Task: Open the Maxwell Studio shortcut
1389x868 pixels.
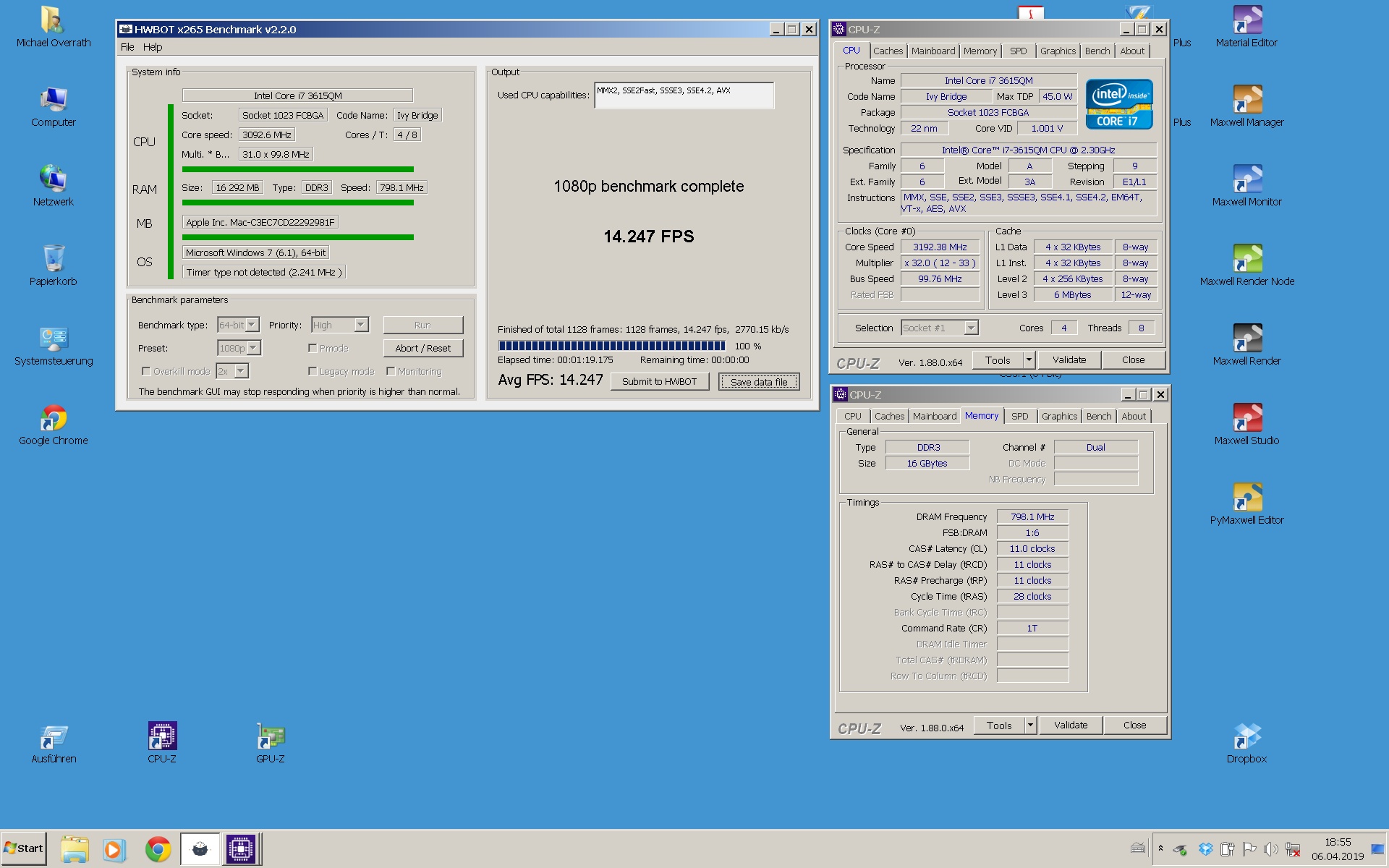Action: pos(1247,425)
